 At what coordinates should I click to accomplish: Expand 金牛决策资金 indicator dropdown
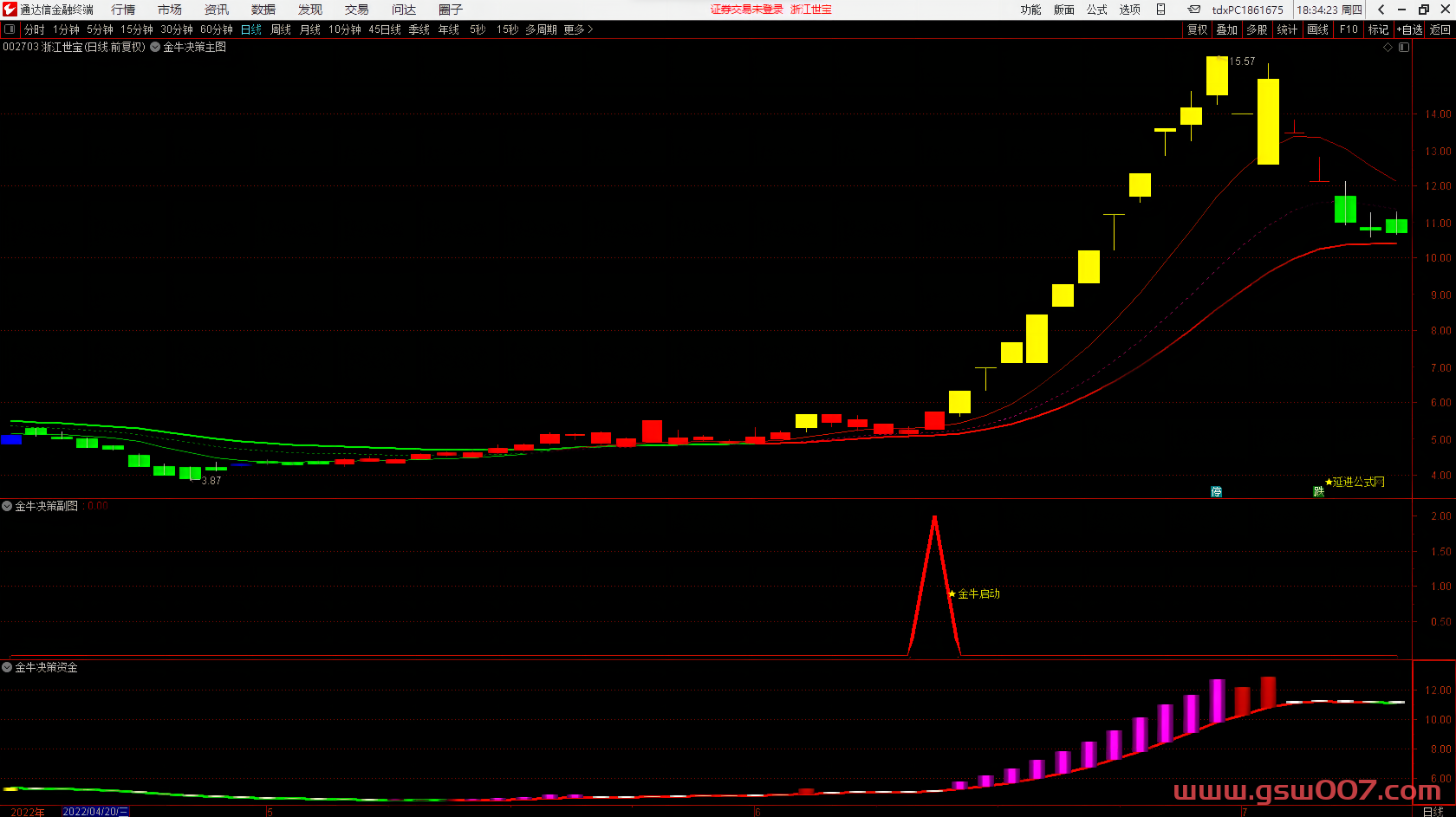(x=7, y=667)
